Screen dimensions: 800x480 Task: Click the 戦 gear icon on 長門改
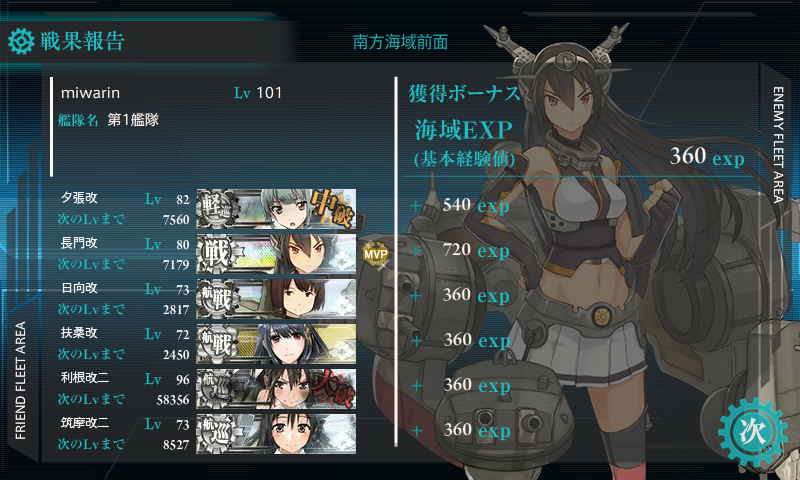click(217, 254)
